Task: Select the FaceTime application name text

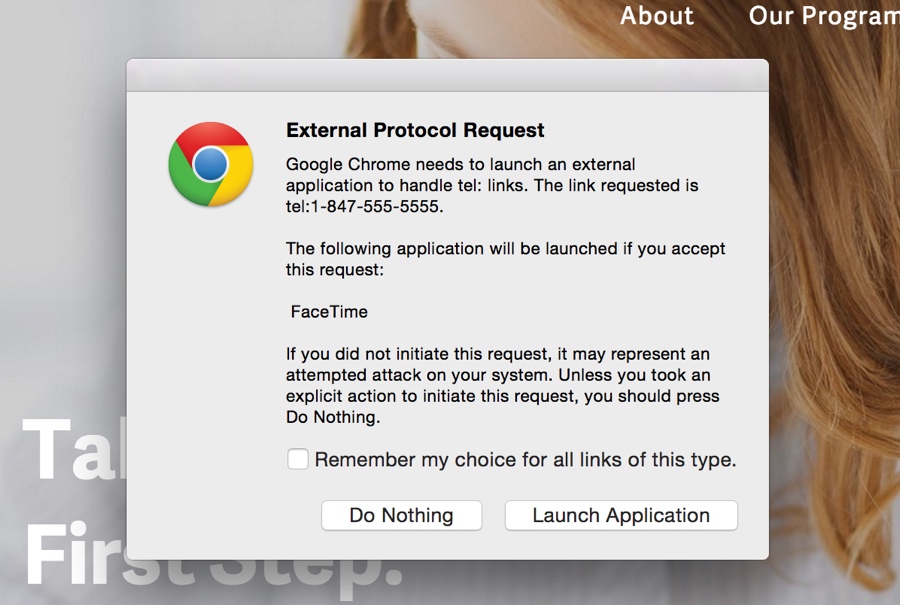Action: (x=329, y=312)
